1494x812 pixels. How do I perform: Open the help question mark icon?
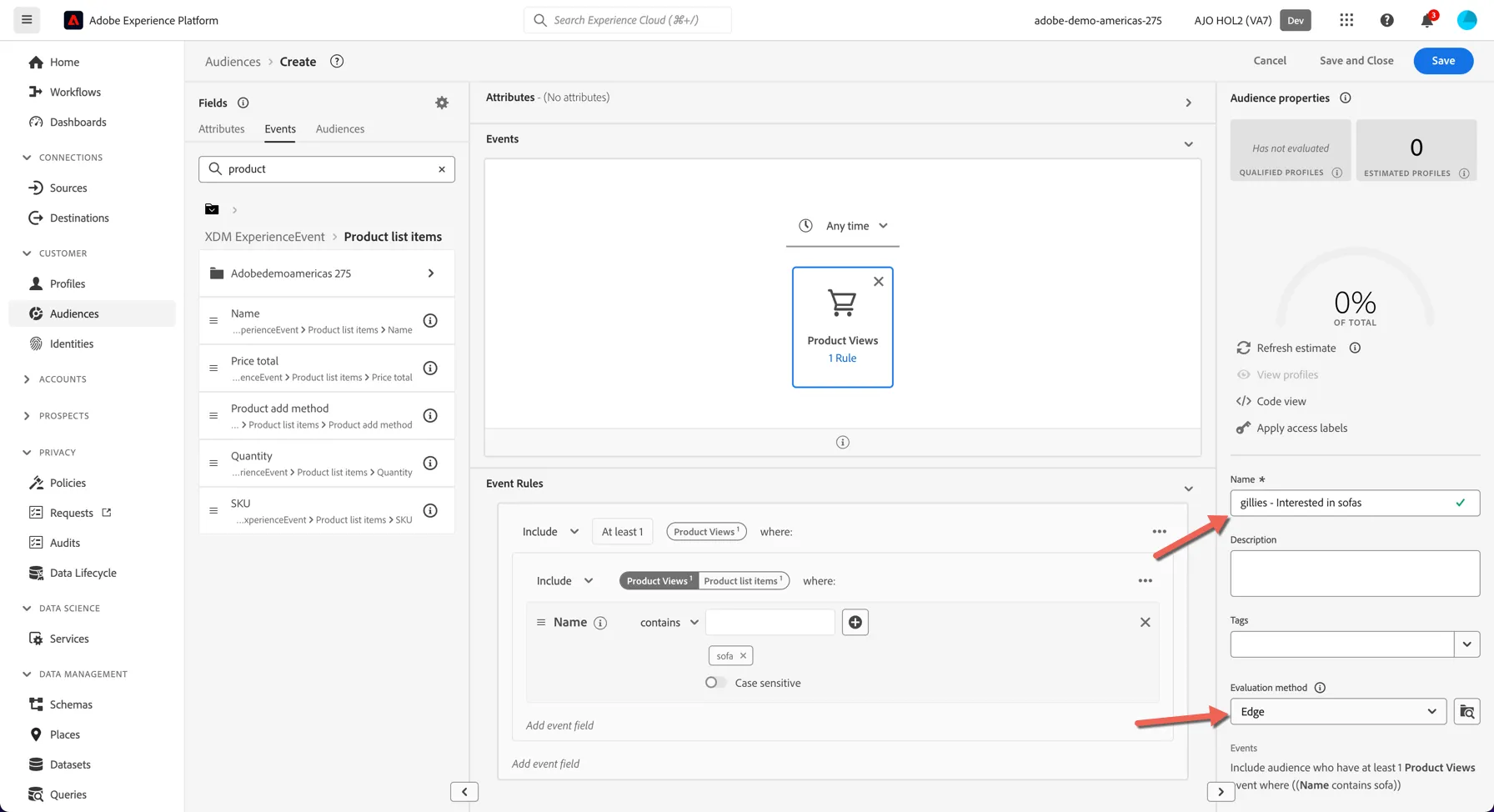coord(1386,20)
